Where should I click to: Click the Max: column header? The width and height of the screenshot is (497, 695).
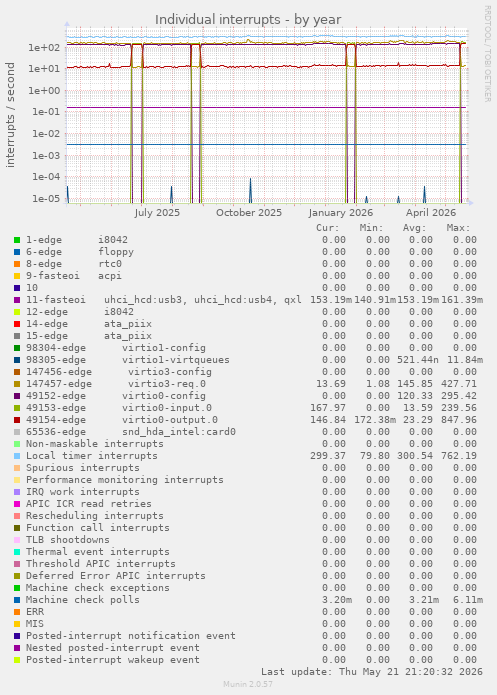click(x=458, y=228)
